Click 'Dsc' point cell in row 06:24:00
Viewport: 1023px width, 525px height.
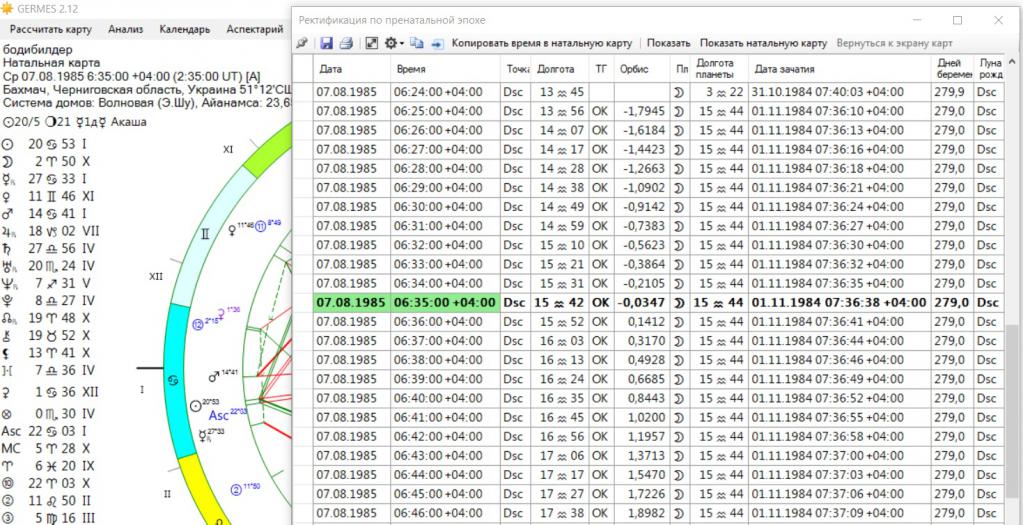click(x=513, y=93)
